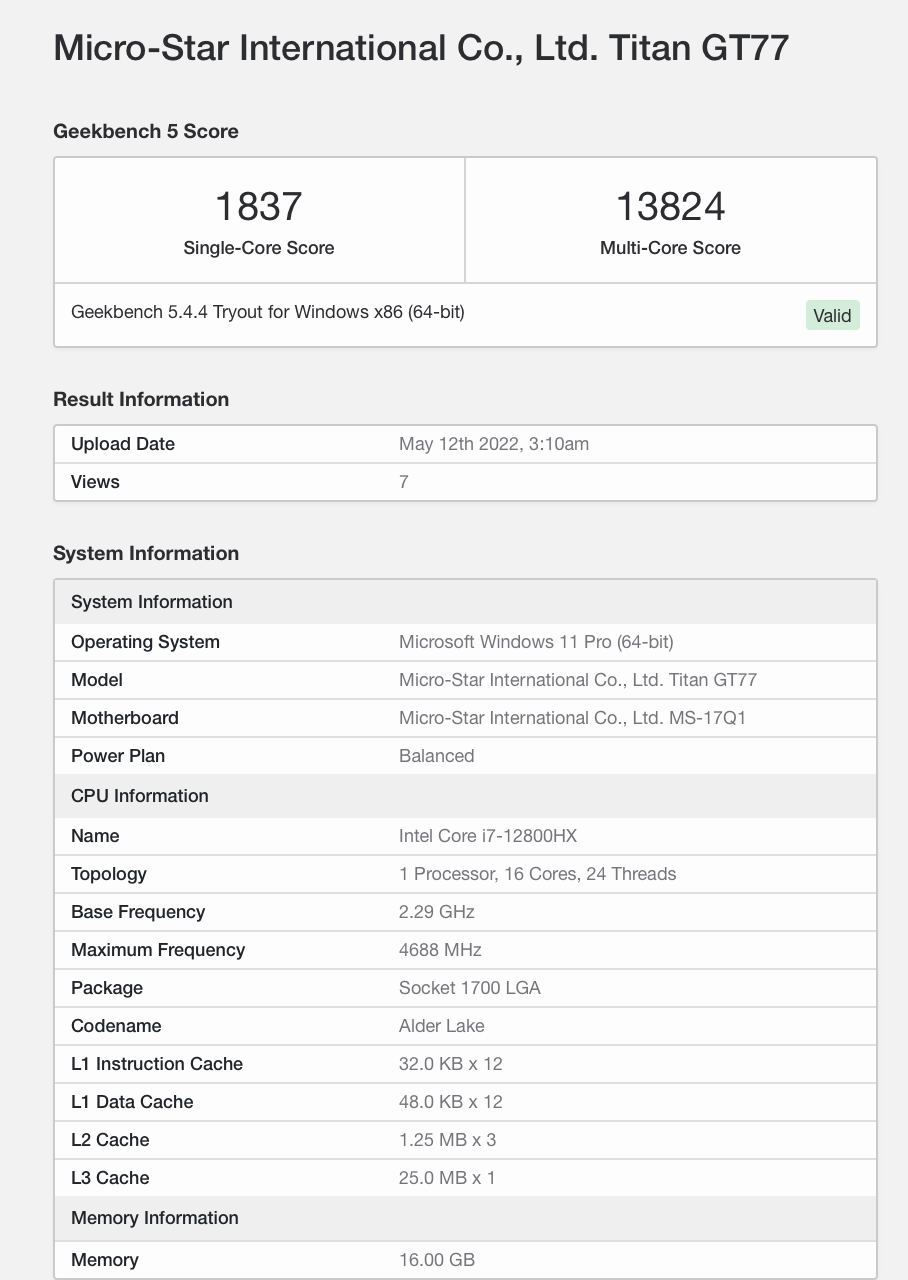Click the green Valid badge

pyautogui.click(x=832, y=316)
